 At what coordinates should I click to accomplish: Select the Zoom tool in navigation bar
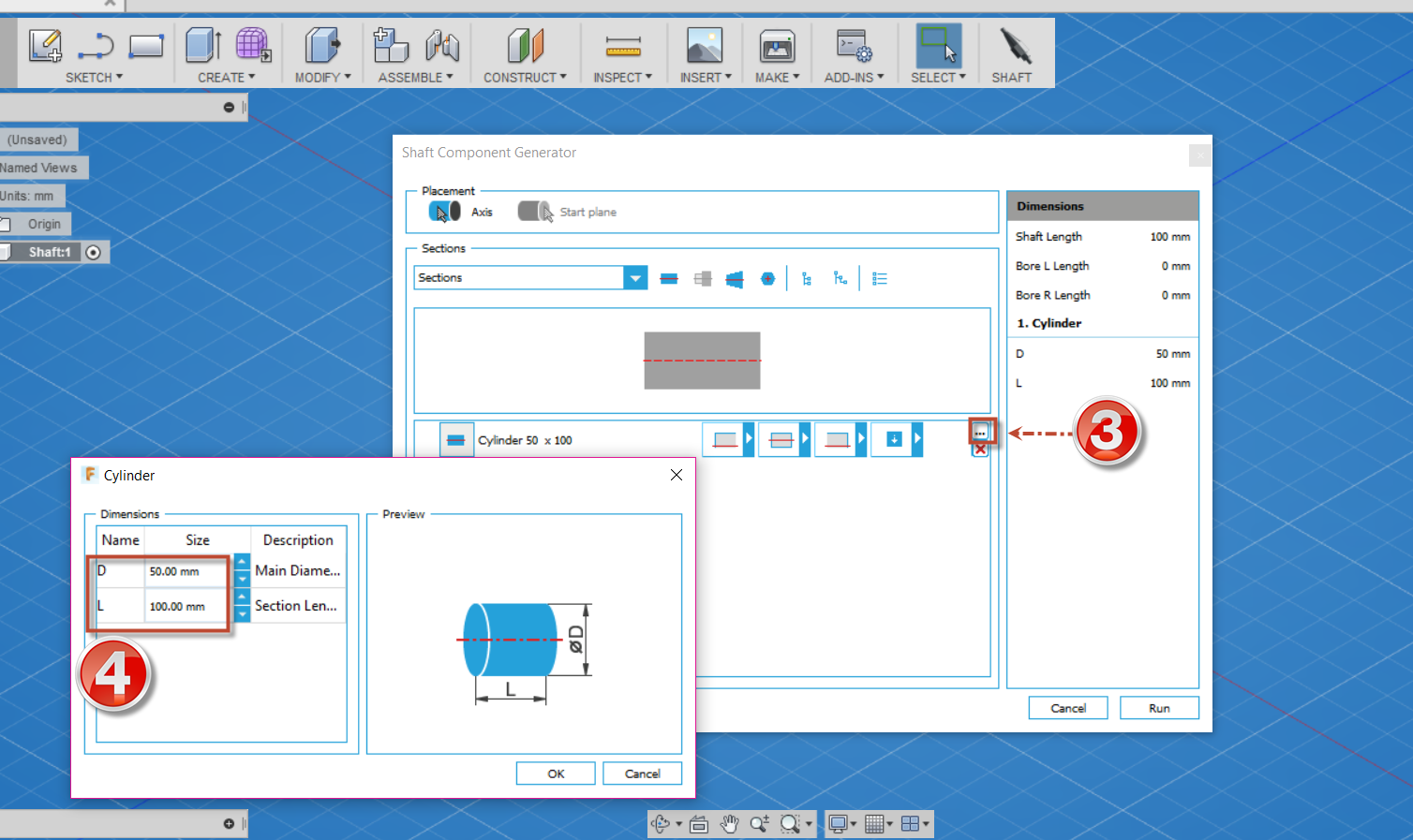(760, 824)
